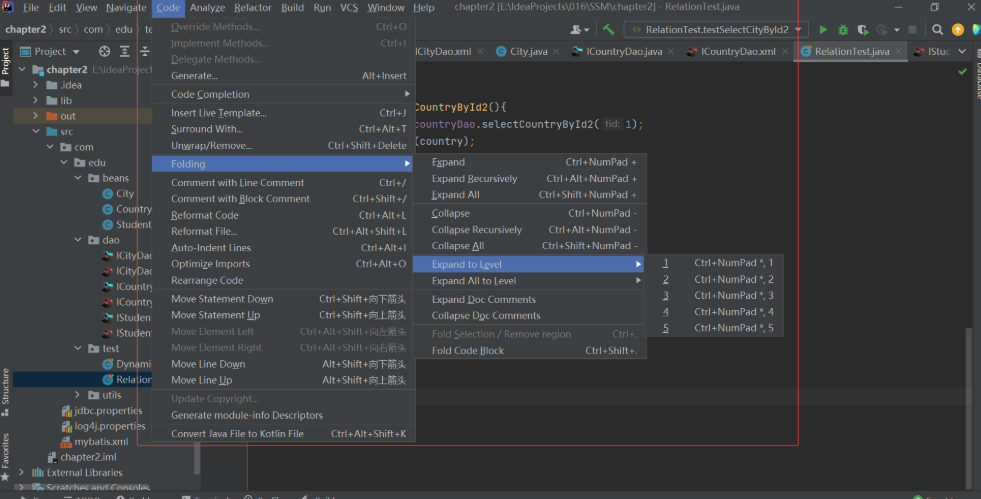Choose Reformat Code menu entry
The height and width of the screenshot is (499, 981).
283,215
